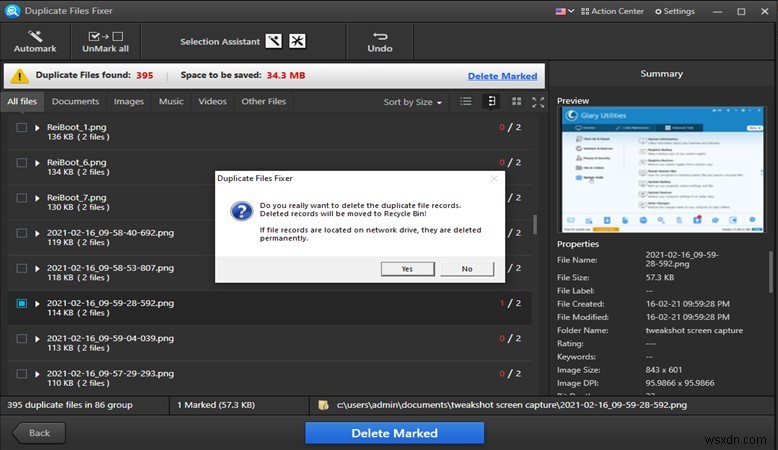778x450 pixels.
Task: Check 2021-02-16_09-59-04-039.png group checkbox
Action: tap(21, 339)
